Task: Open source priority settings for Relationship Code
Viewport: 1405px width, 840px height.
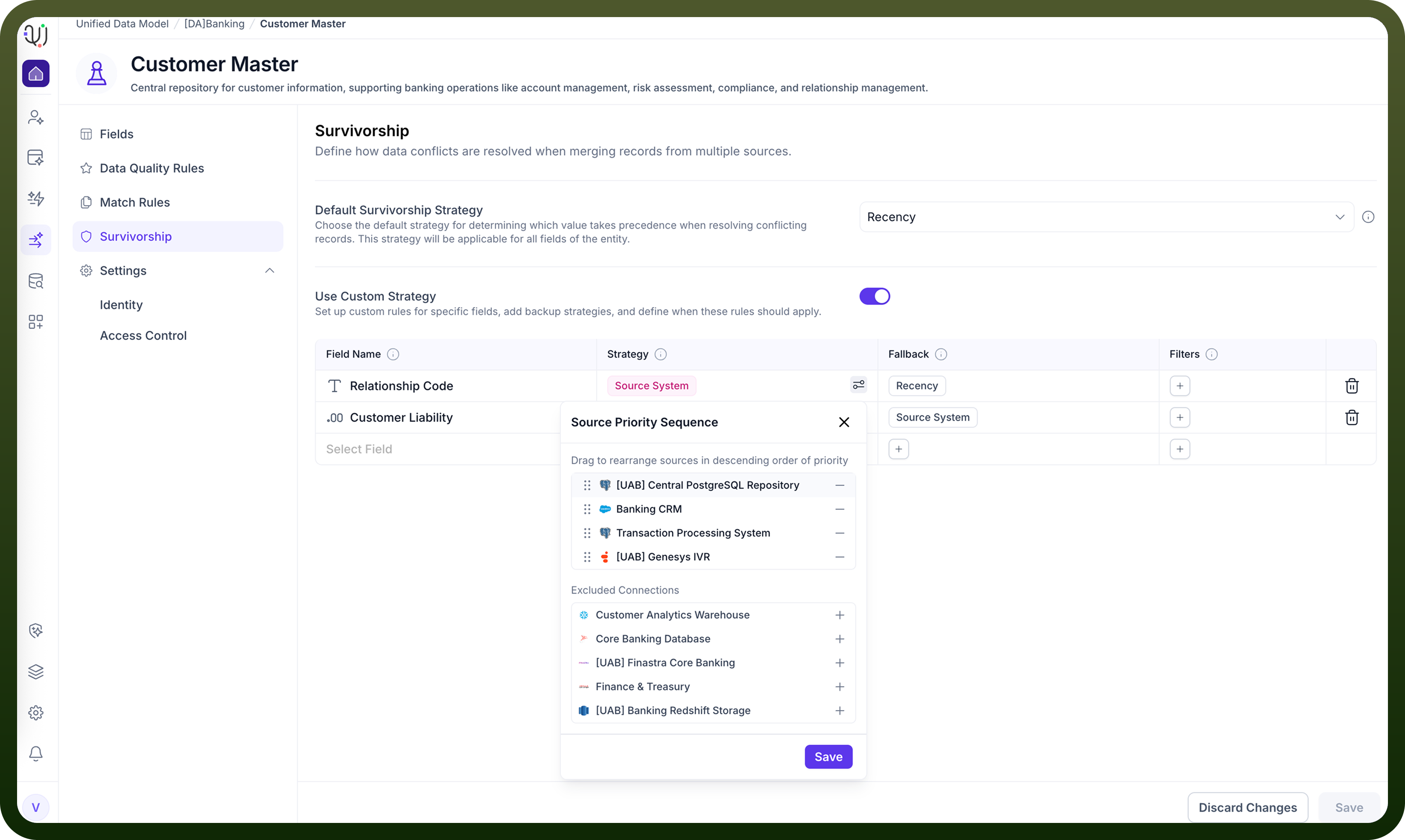Action: click(x=858, y=385)
